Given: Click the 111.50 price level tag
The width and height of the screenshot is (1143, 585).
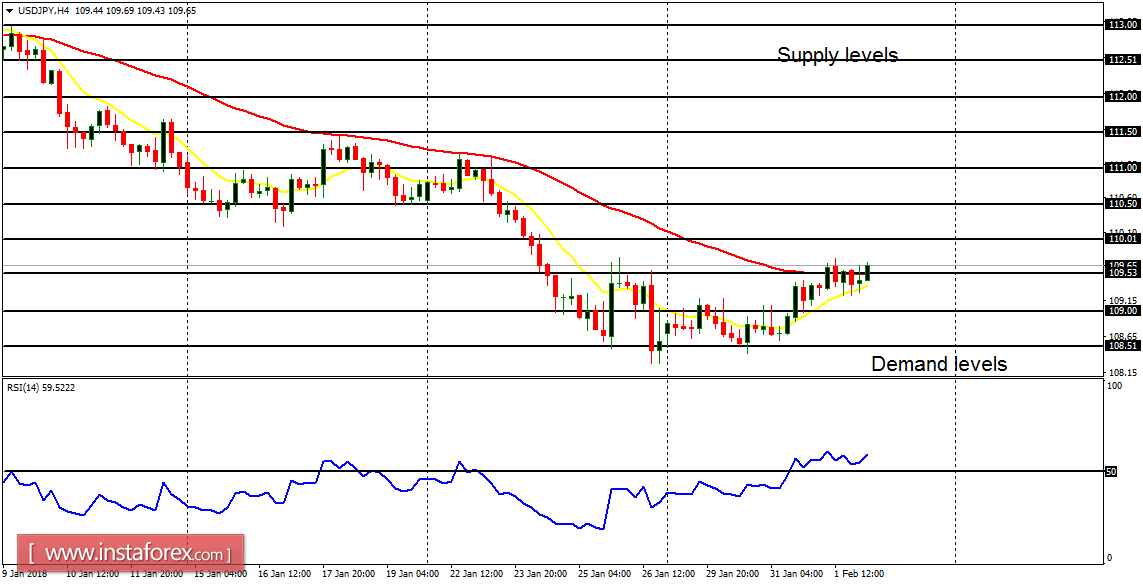Looking at the screenshot, I should 1122,130.
